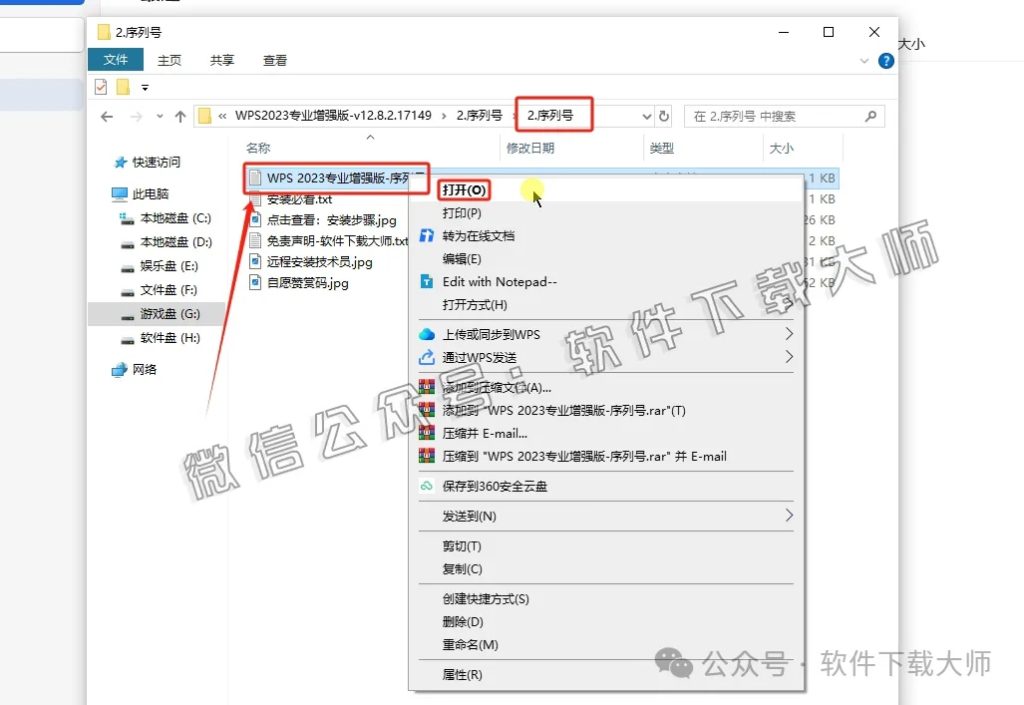
Task: Switch to the 查看 ribbon tab
Action: [274, 59]
